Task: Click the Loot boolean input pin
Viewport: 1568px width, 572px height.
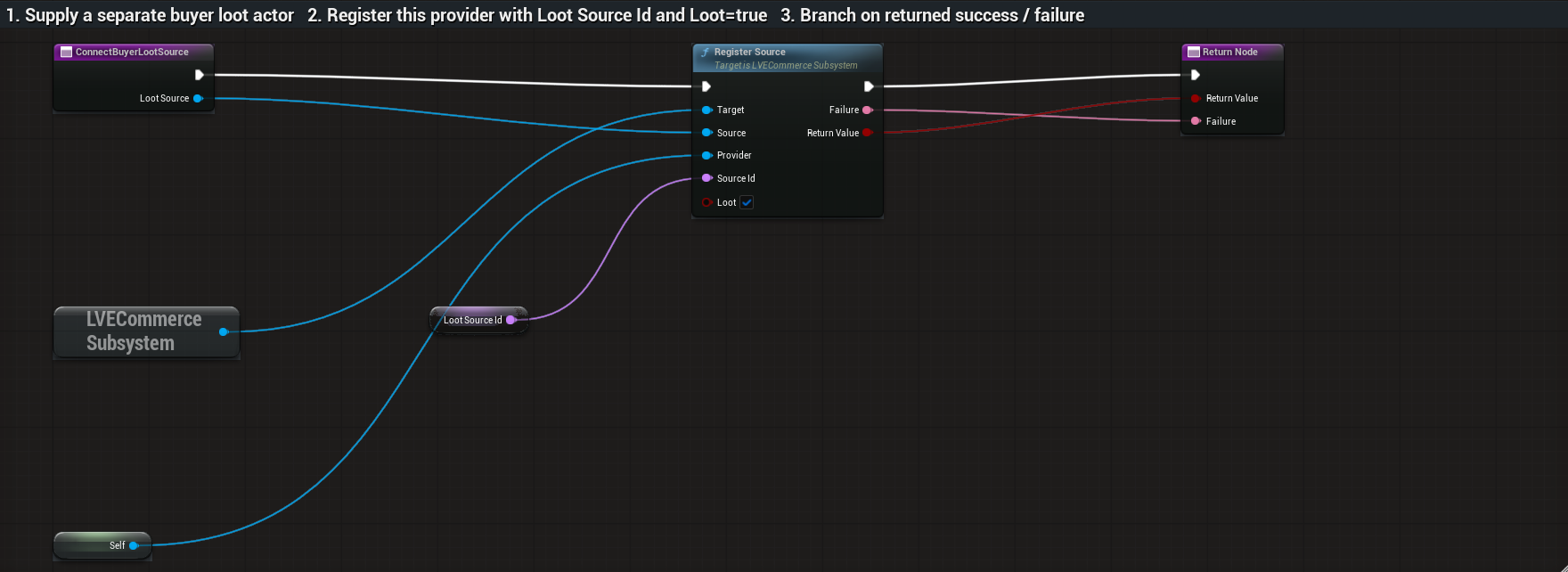Action: (706, 202)
